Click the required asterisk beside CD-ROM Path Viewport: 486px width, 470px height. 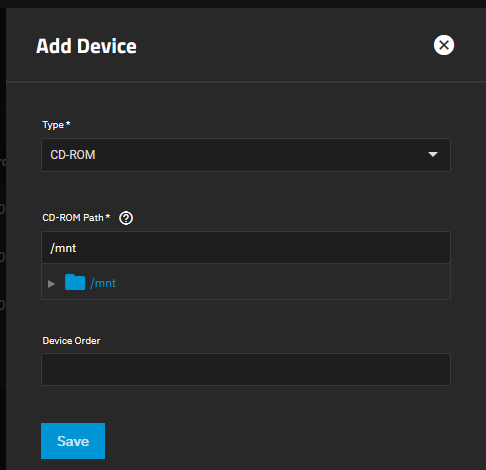coord(108,216)
